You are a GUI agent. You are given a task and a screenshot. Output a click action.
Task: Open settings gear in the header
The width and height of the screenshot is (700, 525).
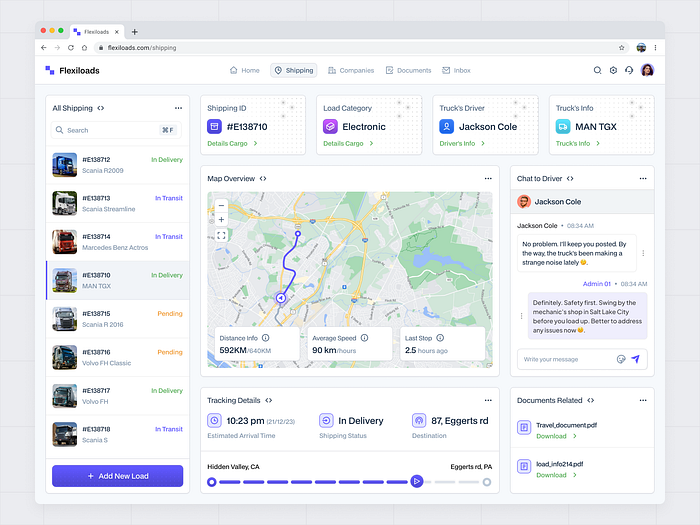click(x=613, y=71)
